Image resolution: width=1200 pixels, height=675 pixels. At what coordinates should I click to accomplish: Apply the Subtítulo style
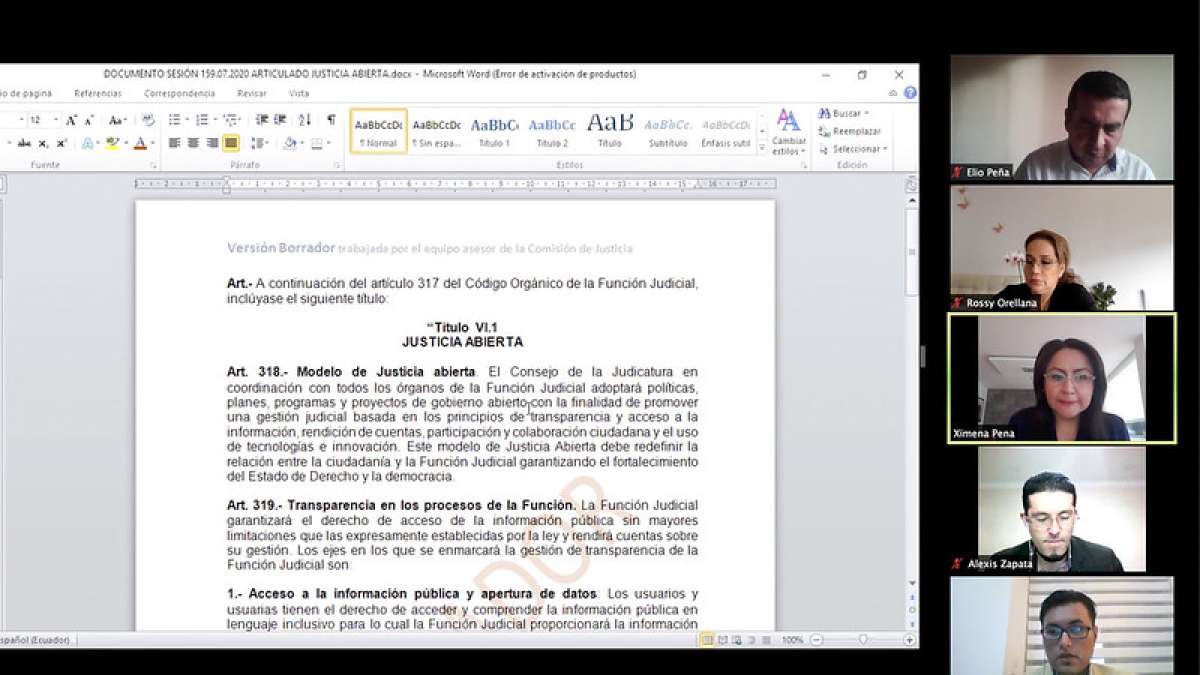click(x=668, y=132)
